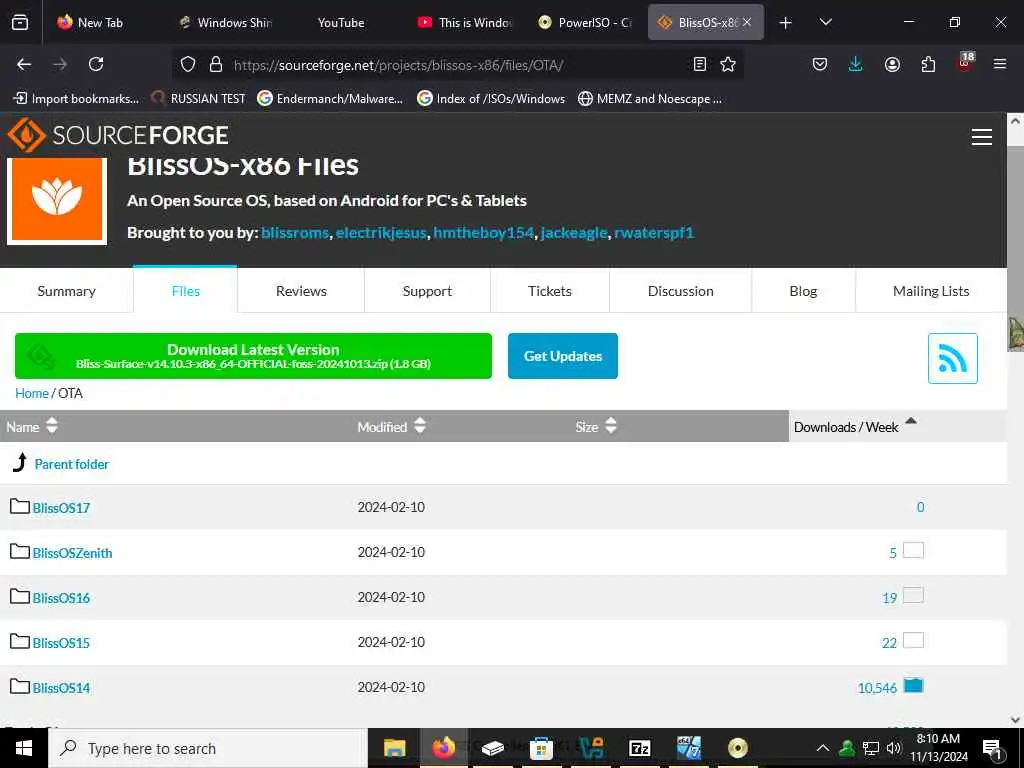The width and height of the screenshot is (1024, 768).
Task: Toggle reader view icon
Action: (699, 64)
